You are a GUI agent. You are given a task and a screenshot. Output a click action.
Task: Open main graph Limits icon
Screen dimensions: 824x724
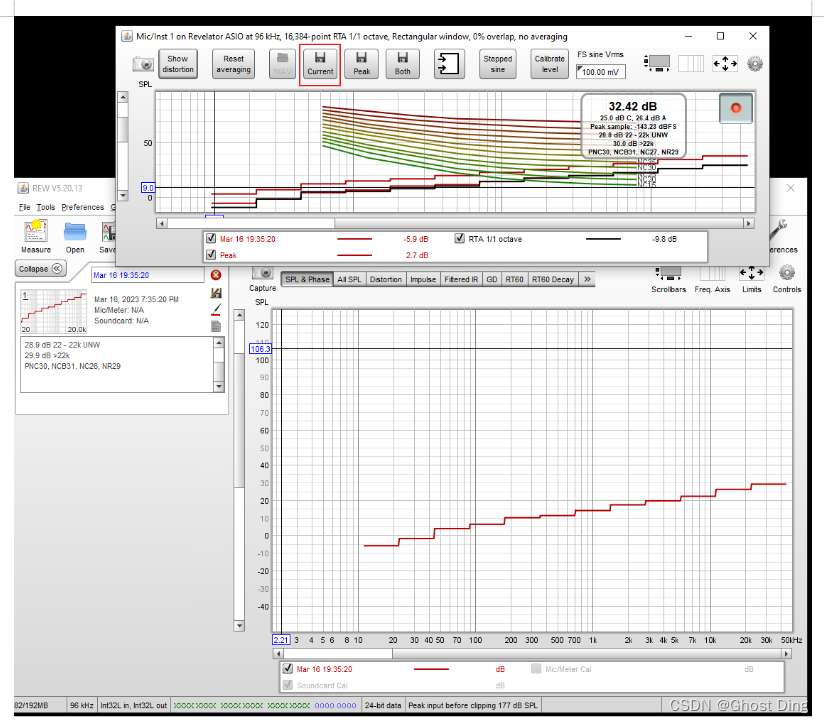(x=751, y=273)
